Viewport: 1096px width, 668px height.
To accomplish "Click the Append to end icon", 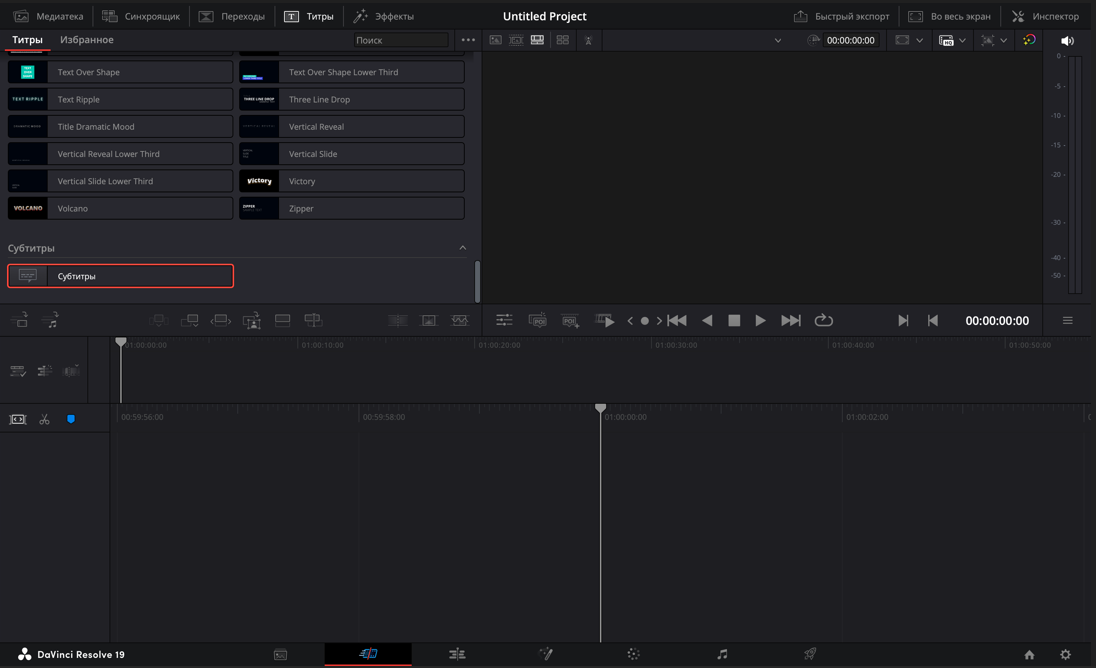I will [189, 320].
